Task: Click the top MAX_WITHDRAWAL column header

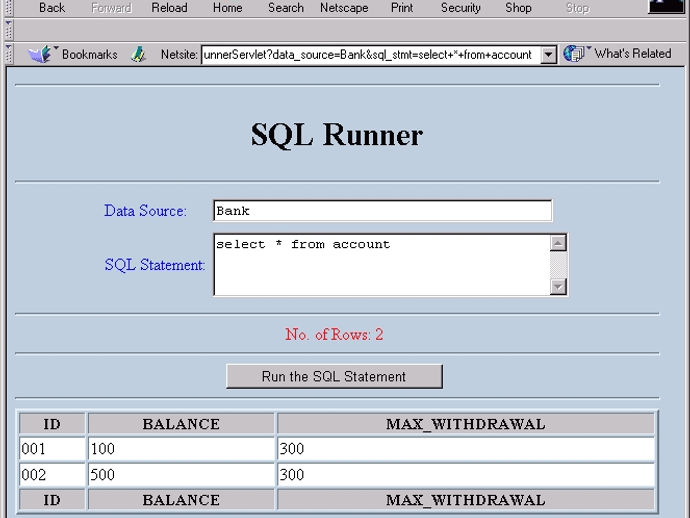Action: point(466,424)
